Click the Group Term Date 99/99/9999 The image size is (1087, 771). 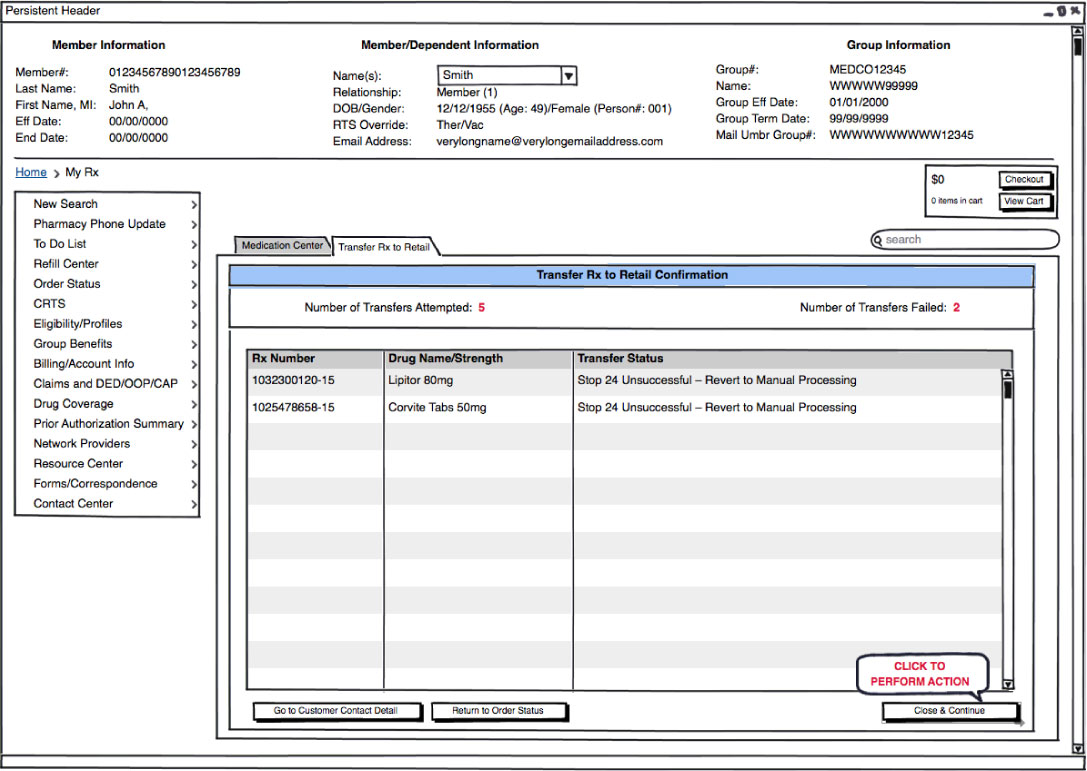pyautogui.click(x=859, y=119)
